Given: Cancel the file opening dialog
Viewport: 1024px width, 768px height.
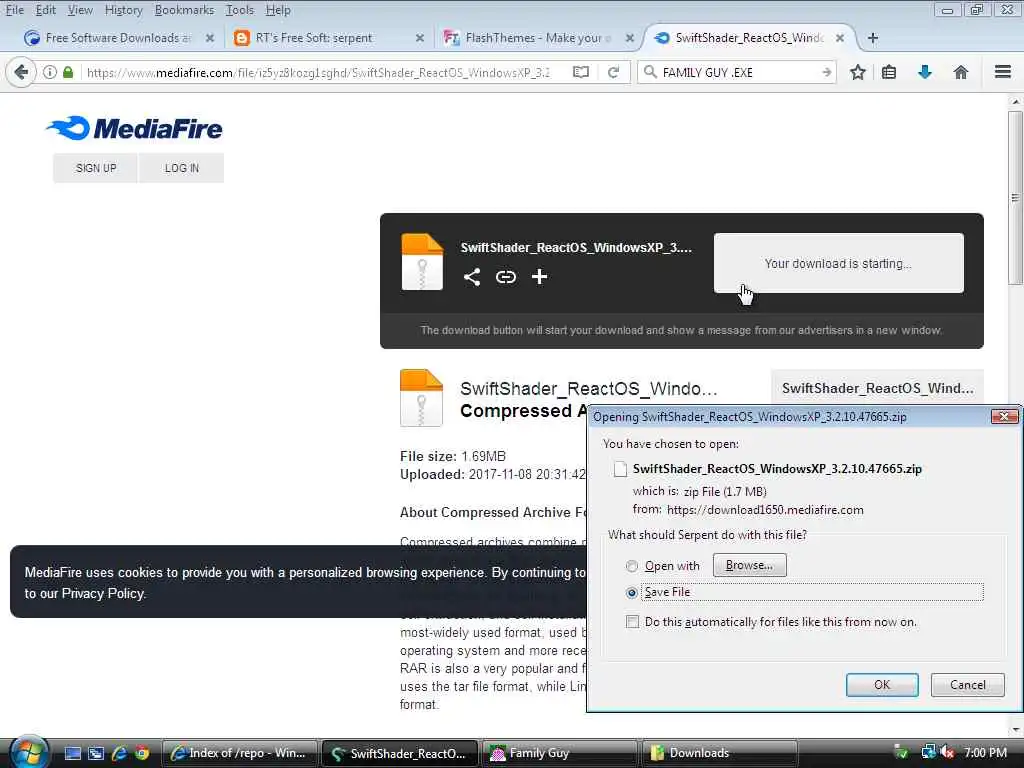Looking at the screenshot, I should pyautogui.click(x=967, y=684).
